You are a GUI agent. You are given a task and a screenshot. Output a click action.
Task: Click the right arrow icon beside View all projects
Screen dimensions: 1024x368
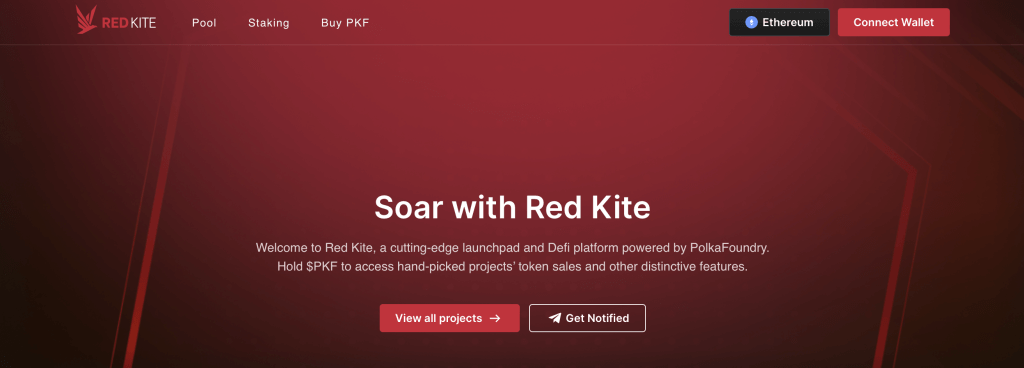point(495,318)
